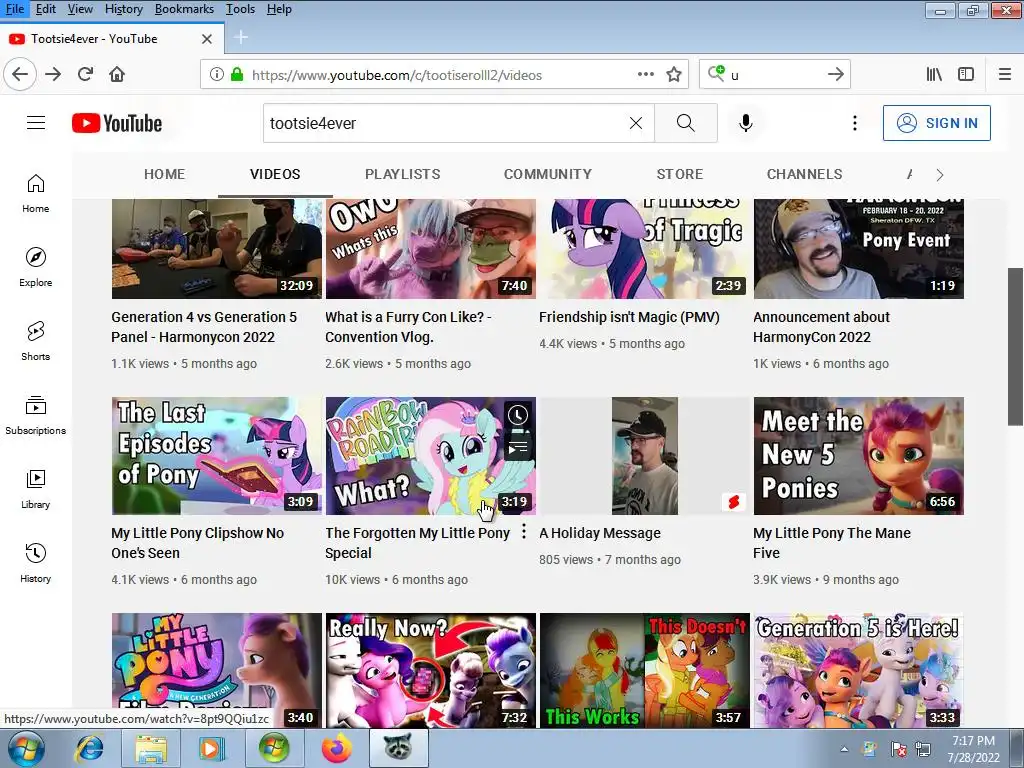
Task: Click the A Holiday Message Shorts thumbnail
Action: point(645,456)
